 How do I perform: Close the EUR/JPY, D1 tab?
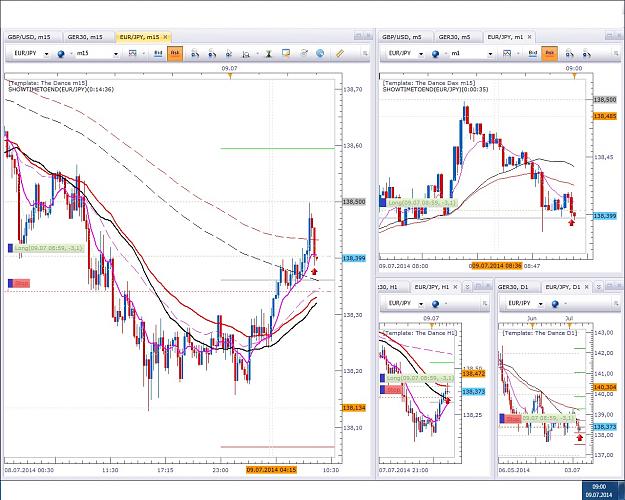(x=587, y=287)
